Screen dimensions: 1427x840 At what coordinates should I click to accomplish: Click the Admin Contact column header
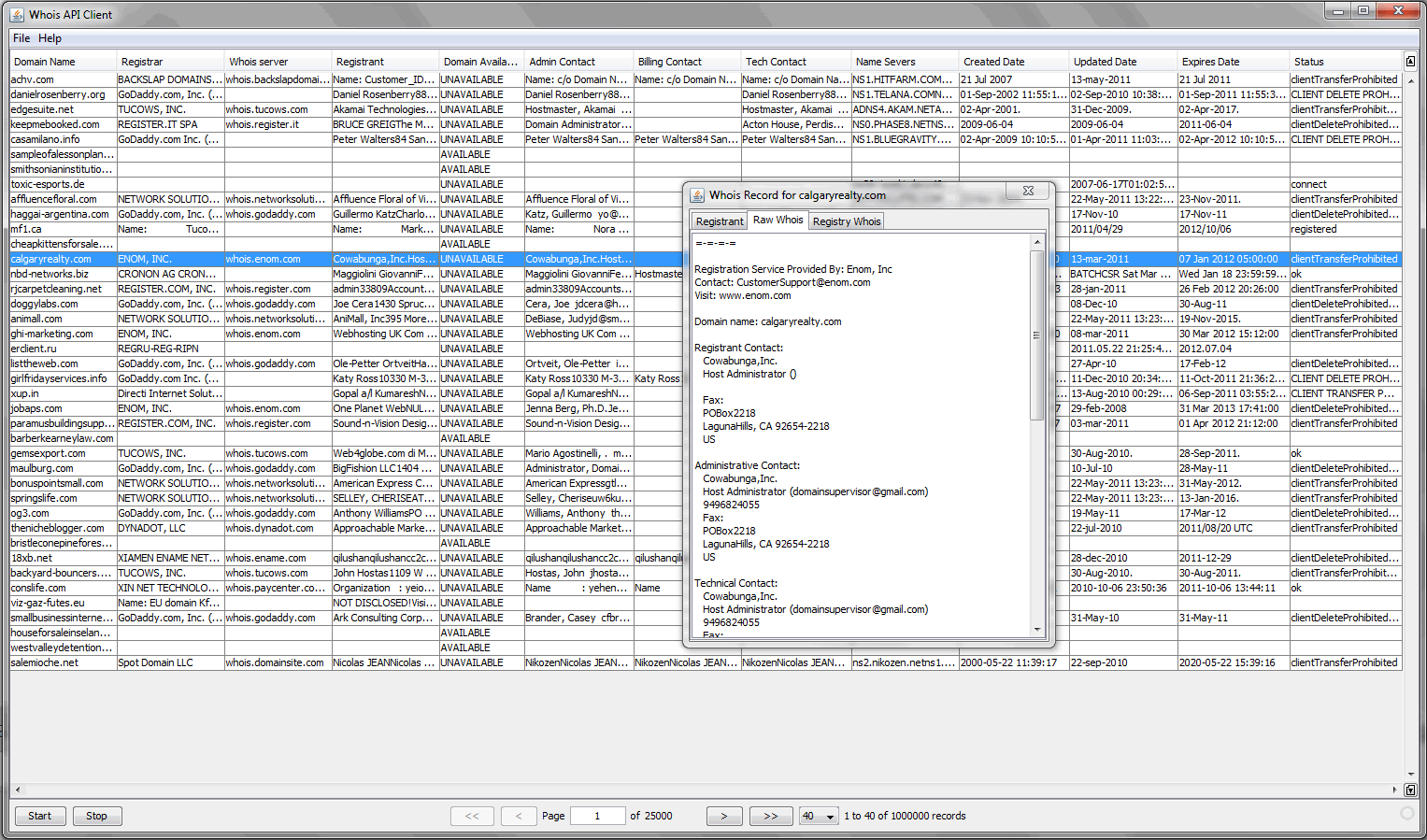pos(578,62)
